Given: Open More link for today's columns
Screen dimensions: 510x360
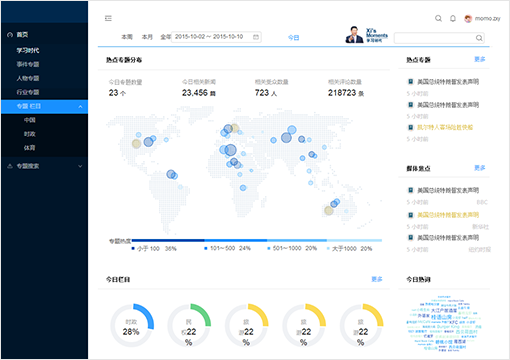Looking at the screenshot, I should click(377, 279).
